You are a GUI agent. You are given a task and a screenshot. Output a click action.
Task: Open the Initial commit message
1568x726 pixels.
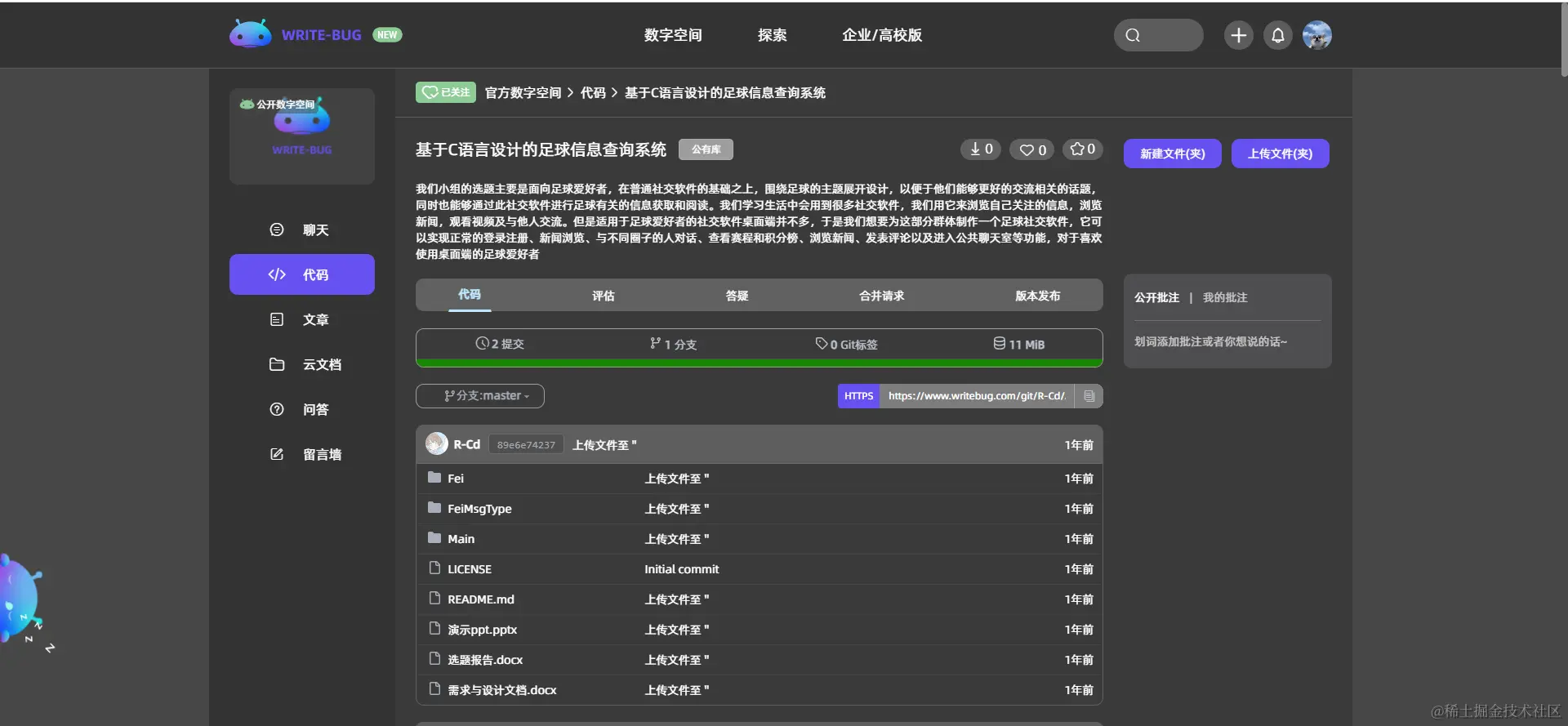click(x=682, y=569)
